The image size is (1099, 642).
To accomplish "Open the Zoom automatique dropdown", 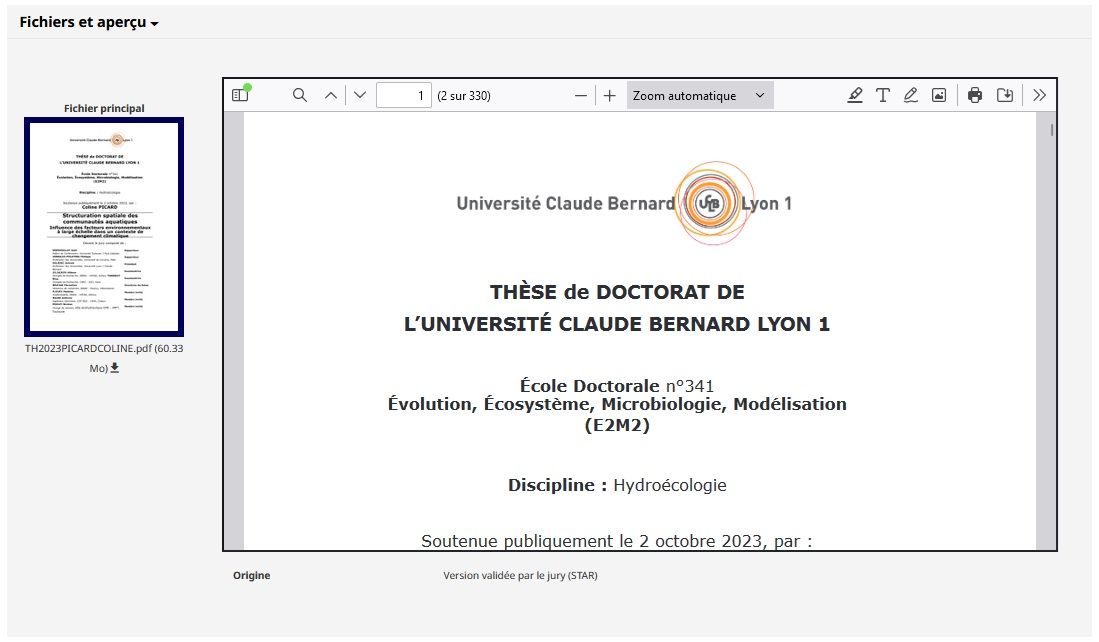I will coord(699,95).
